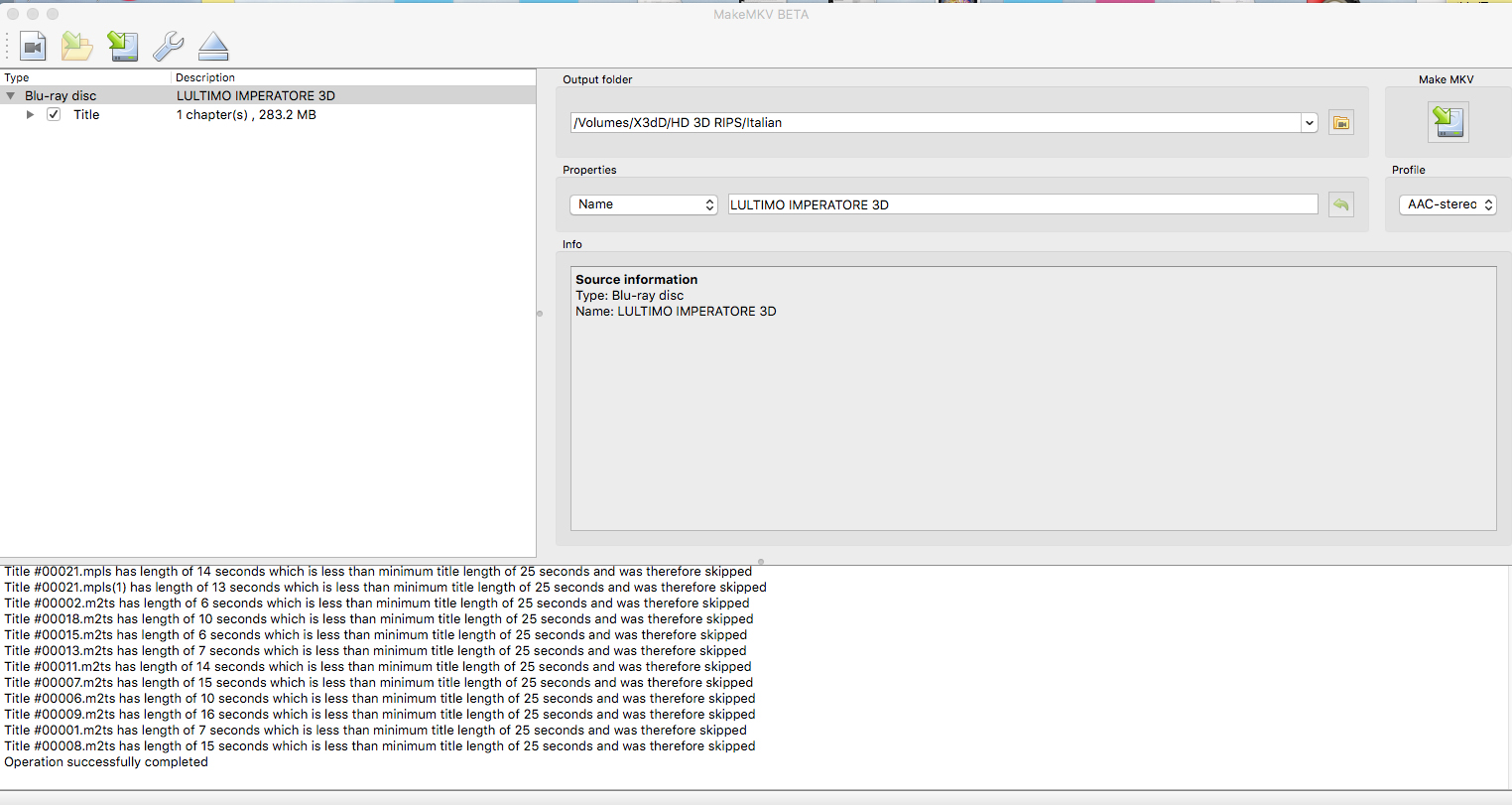Click log line for Title #00007.m2ts
The image size is (1512, 805).
[x=379, y=683]
